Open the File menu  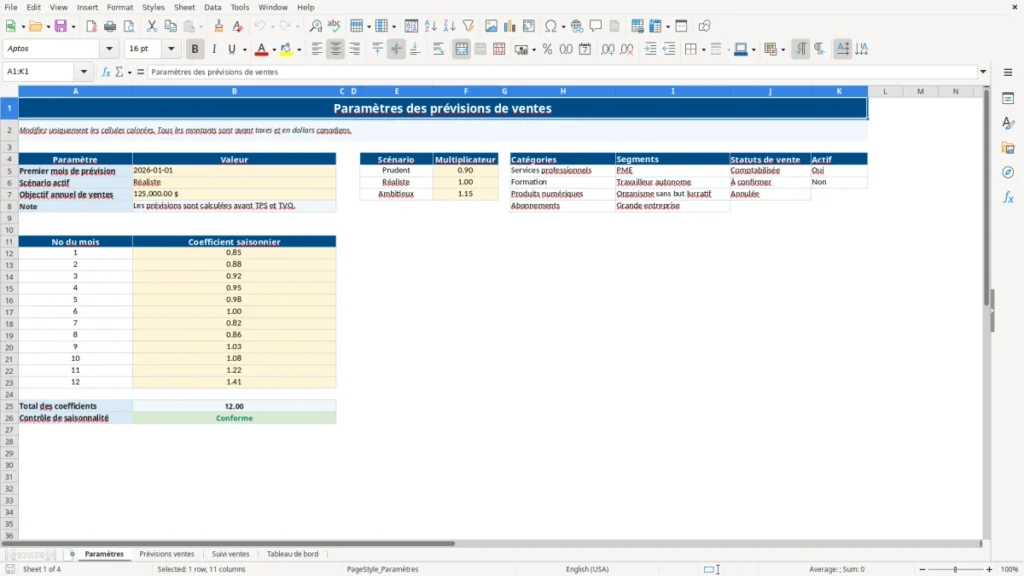pyautogui.click(x=11, y=7)
